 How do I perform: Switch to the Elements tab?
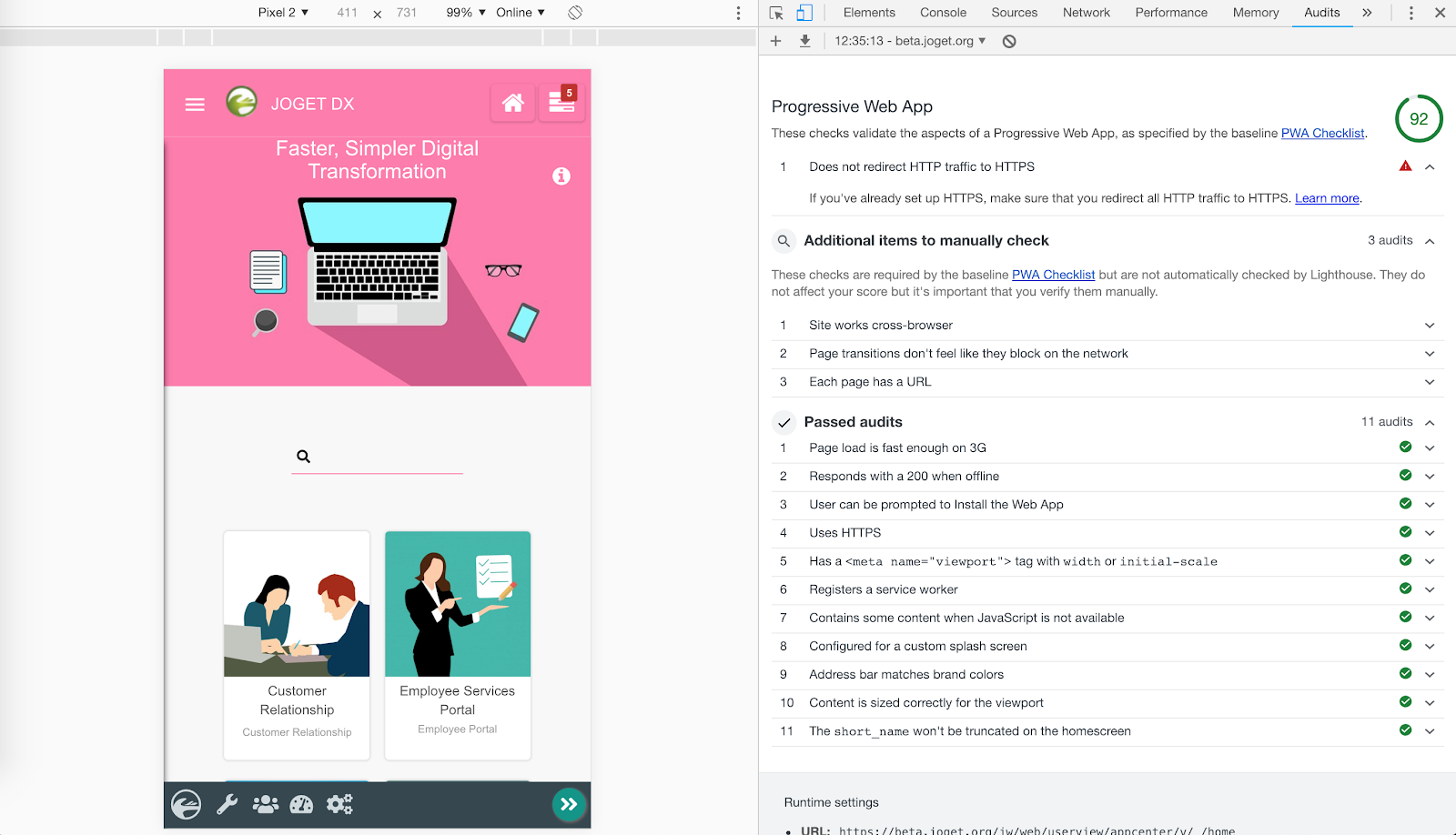pos(869,13)
